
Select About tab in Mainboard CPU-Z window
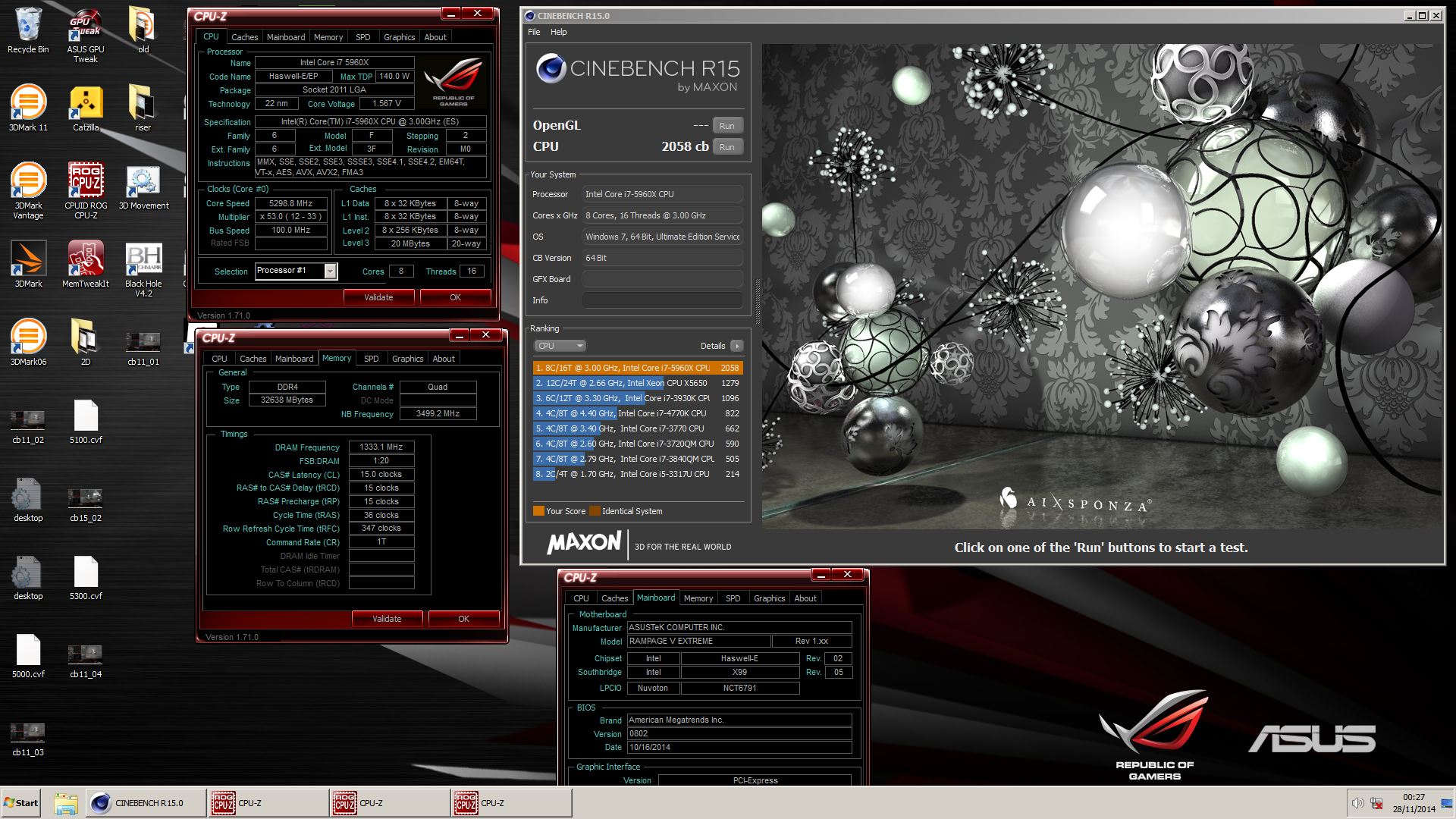(805, 598)
